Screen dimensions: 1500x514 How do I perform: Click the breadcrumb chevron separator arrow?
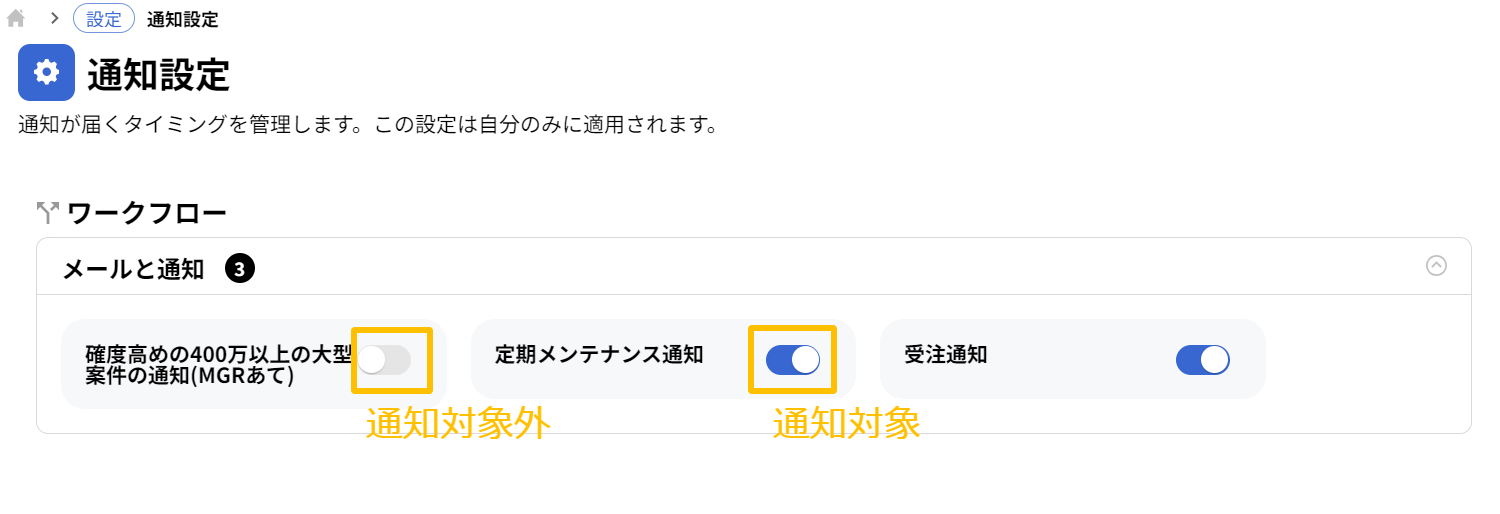click(54, 18)
